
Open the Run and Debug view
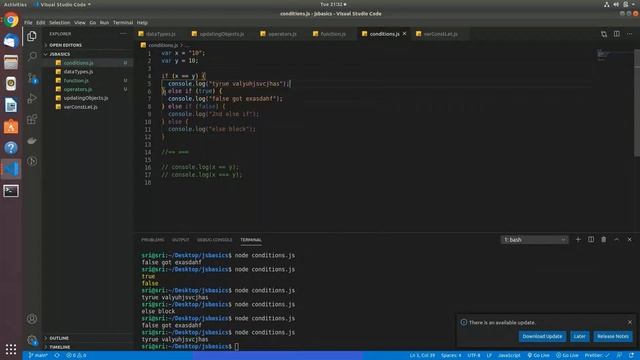pyautogui.click(x=32, y=98)
